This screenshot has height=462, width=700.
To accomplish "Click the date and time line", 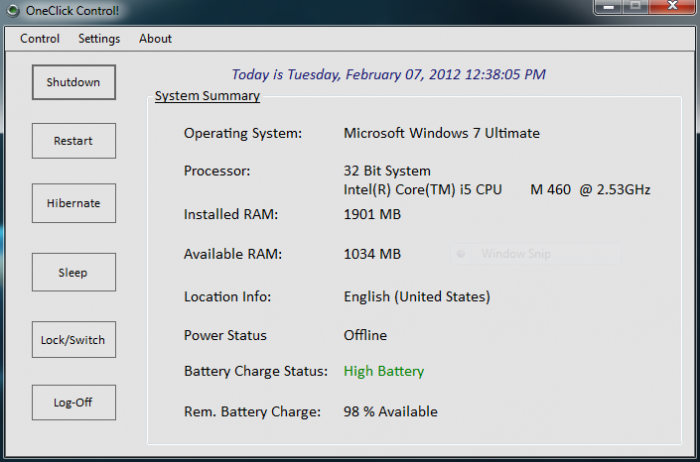I will (388, 75).
